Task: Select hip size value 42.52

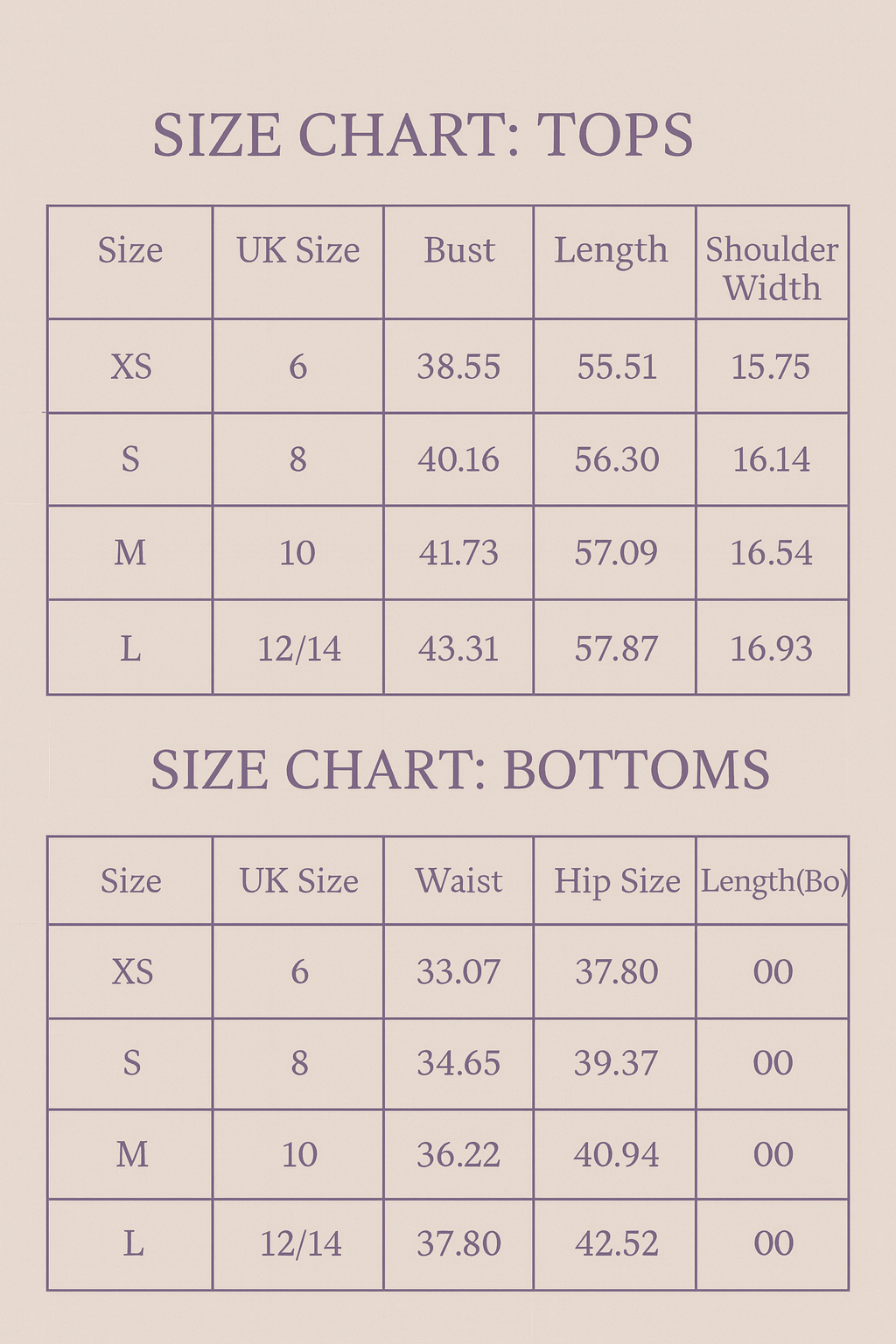Action: [616, 1243]
